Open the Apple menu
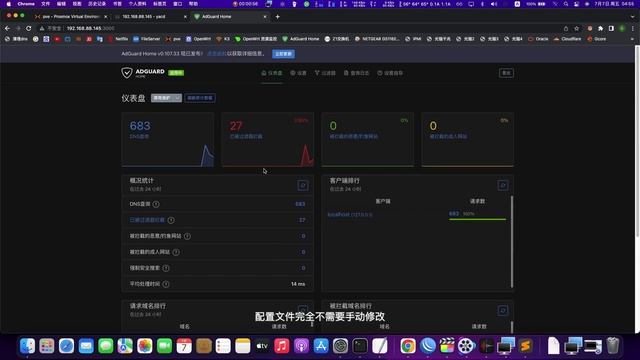This screenshot has height=360, width=640. tap(9, 4)
